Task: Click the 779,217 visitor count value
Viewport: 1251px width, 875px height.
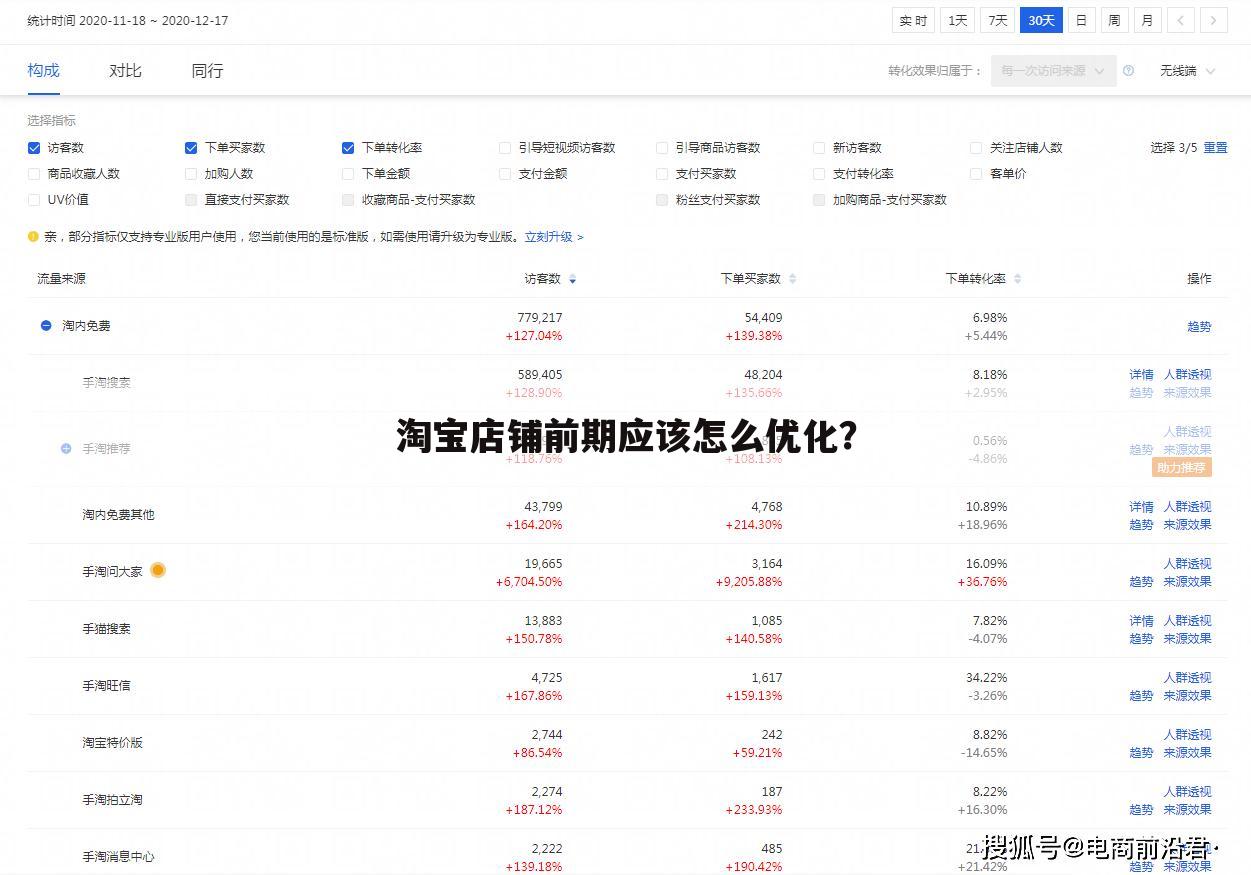Action: coord(540,318)
